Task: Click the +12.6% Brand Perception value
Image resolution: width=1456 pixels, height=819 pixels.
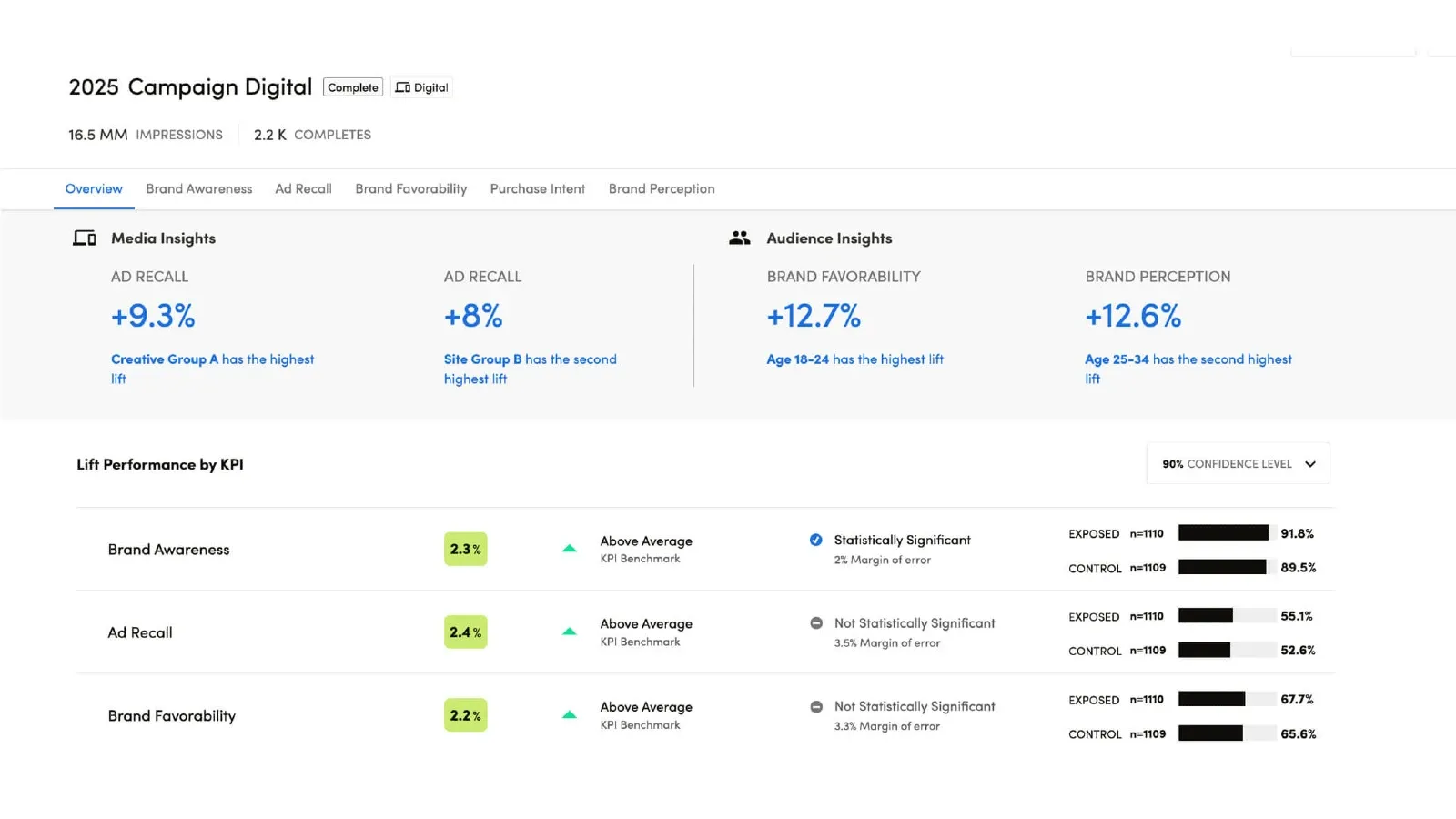Action: tap(1133, 316)
